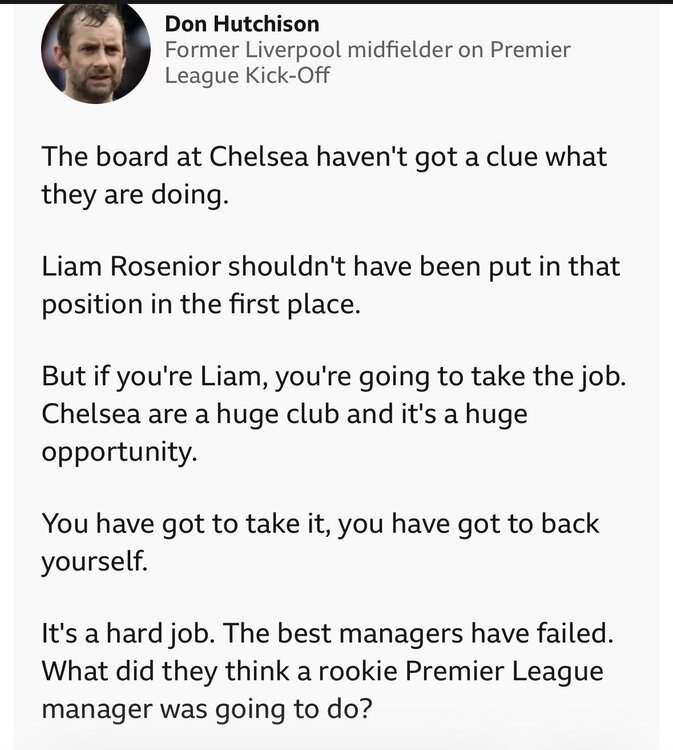
Task: Click the line 'Chelsea are a huge club'
Action: [x=190, y=414]
